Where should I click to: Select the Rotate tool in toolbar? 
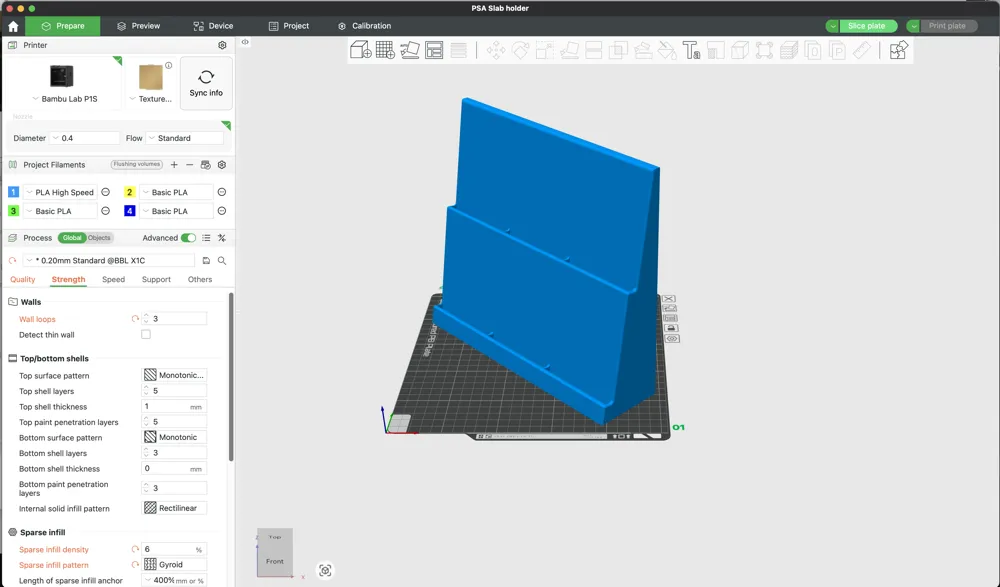coord(520,50)
